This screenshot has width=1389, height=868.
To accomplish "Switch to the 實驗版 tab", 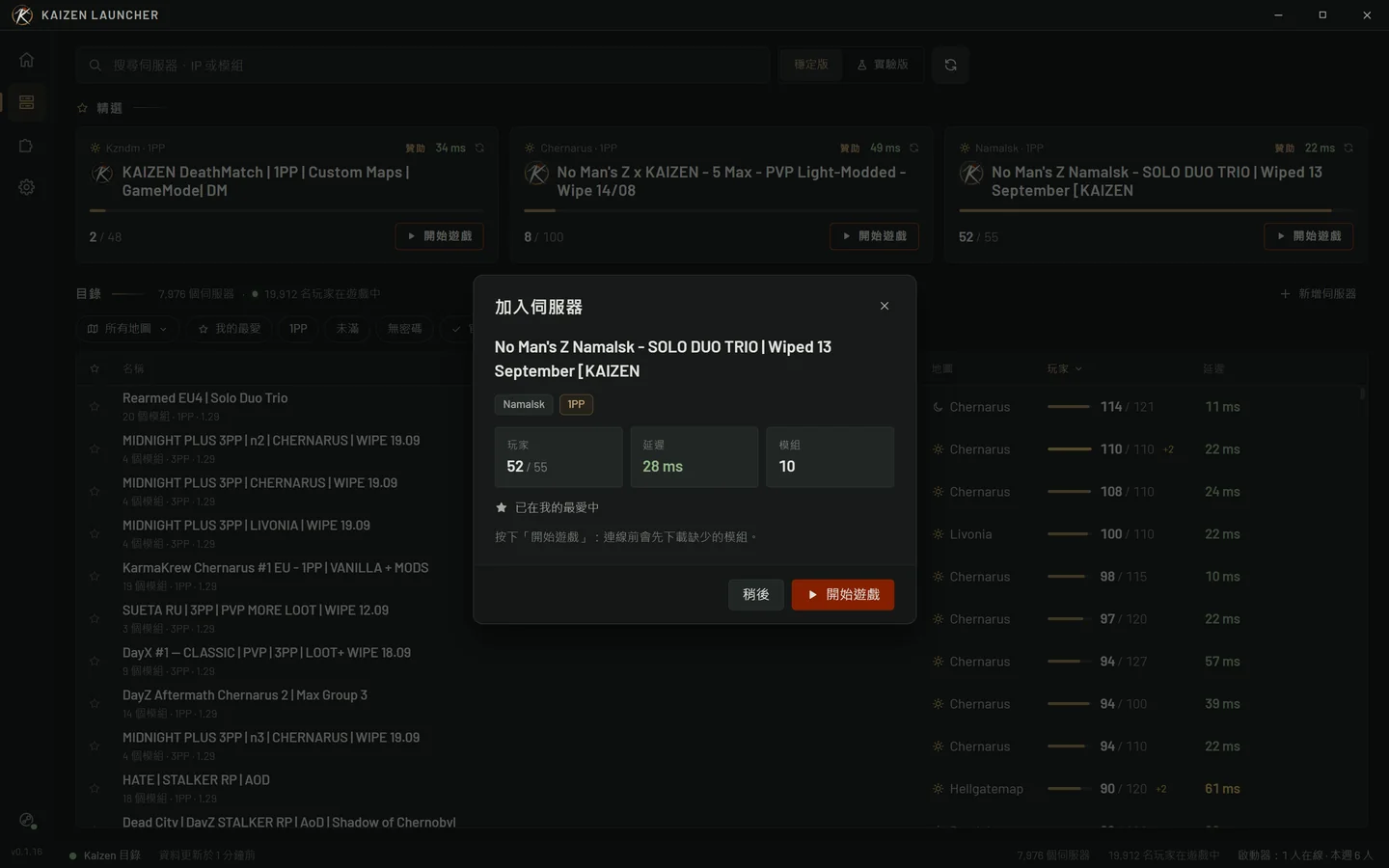I will point(883,65).
